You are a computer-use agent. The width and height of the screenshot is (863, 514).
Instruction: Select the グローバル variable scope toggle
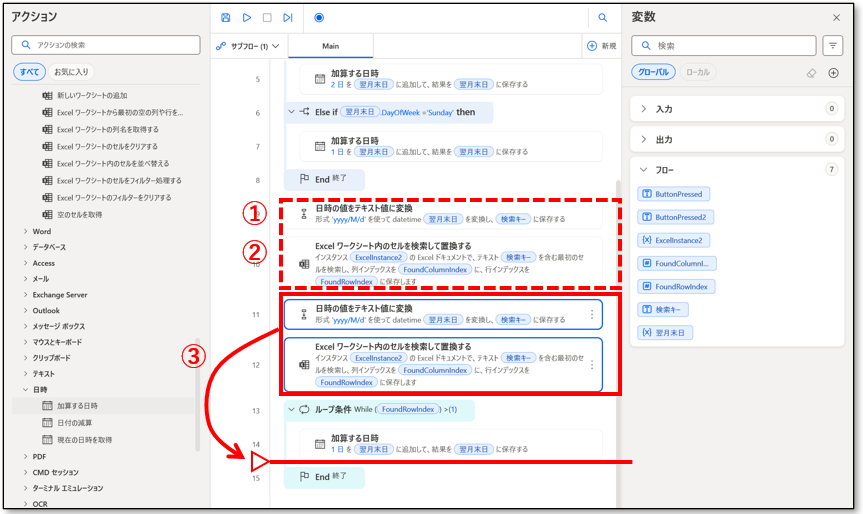coord(653,73)
